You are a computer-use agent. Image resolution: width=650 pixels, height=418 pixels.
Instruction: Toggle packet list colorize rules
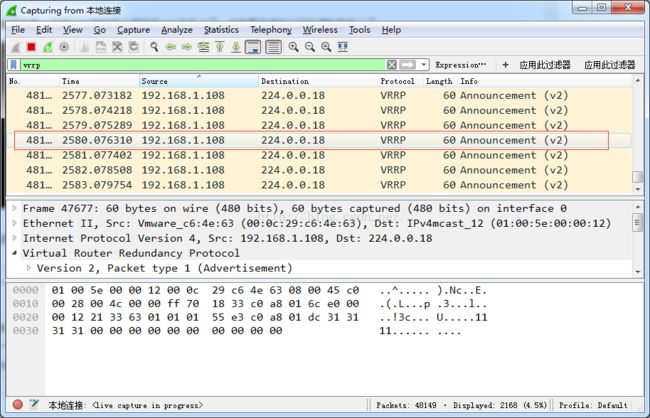[273, 47]
